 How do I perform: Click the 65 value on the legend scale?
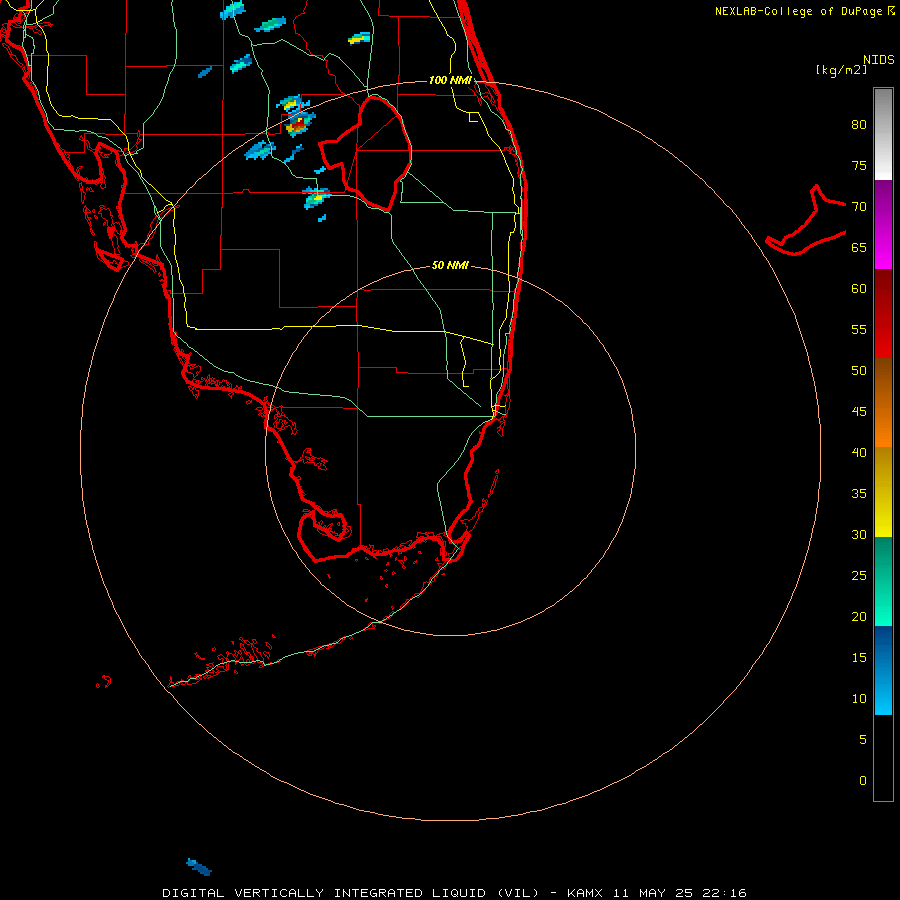click(859, 247)
